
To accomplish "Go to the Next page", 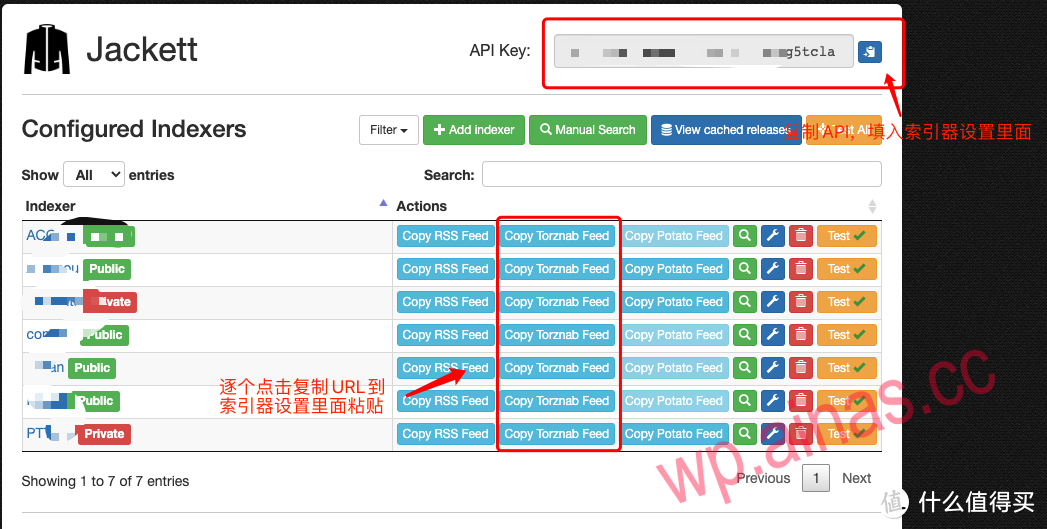I will (x=857, y=478).
